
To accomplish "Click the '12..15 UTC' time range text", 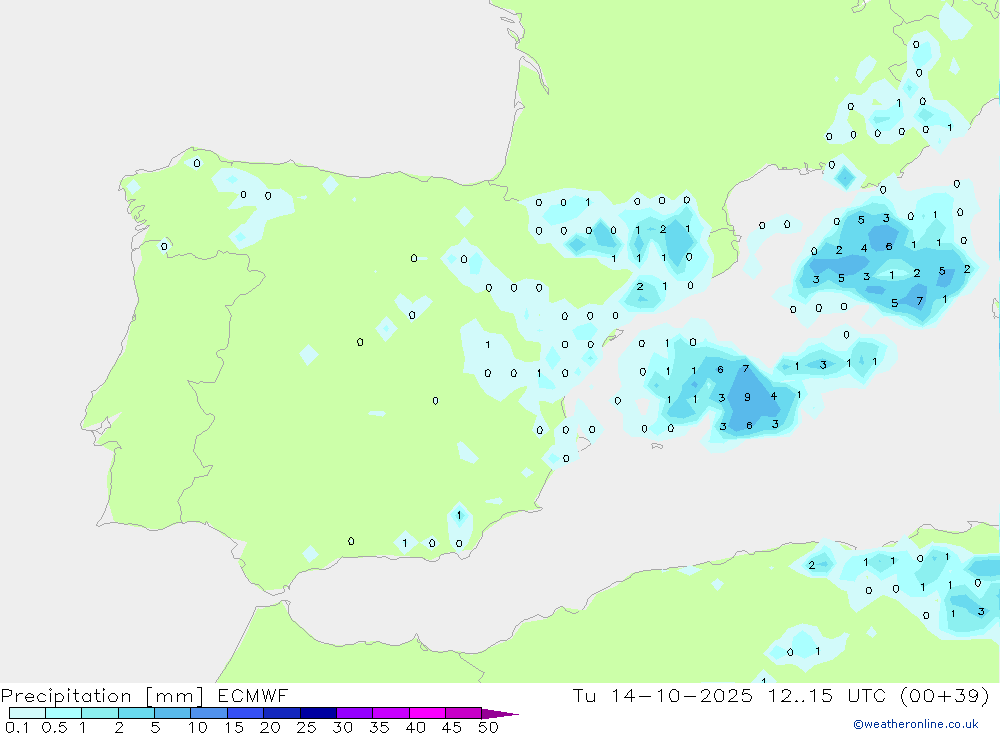I will point(827,695).
